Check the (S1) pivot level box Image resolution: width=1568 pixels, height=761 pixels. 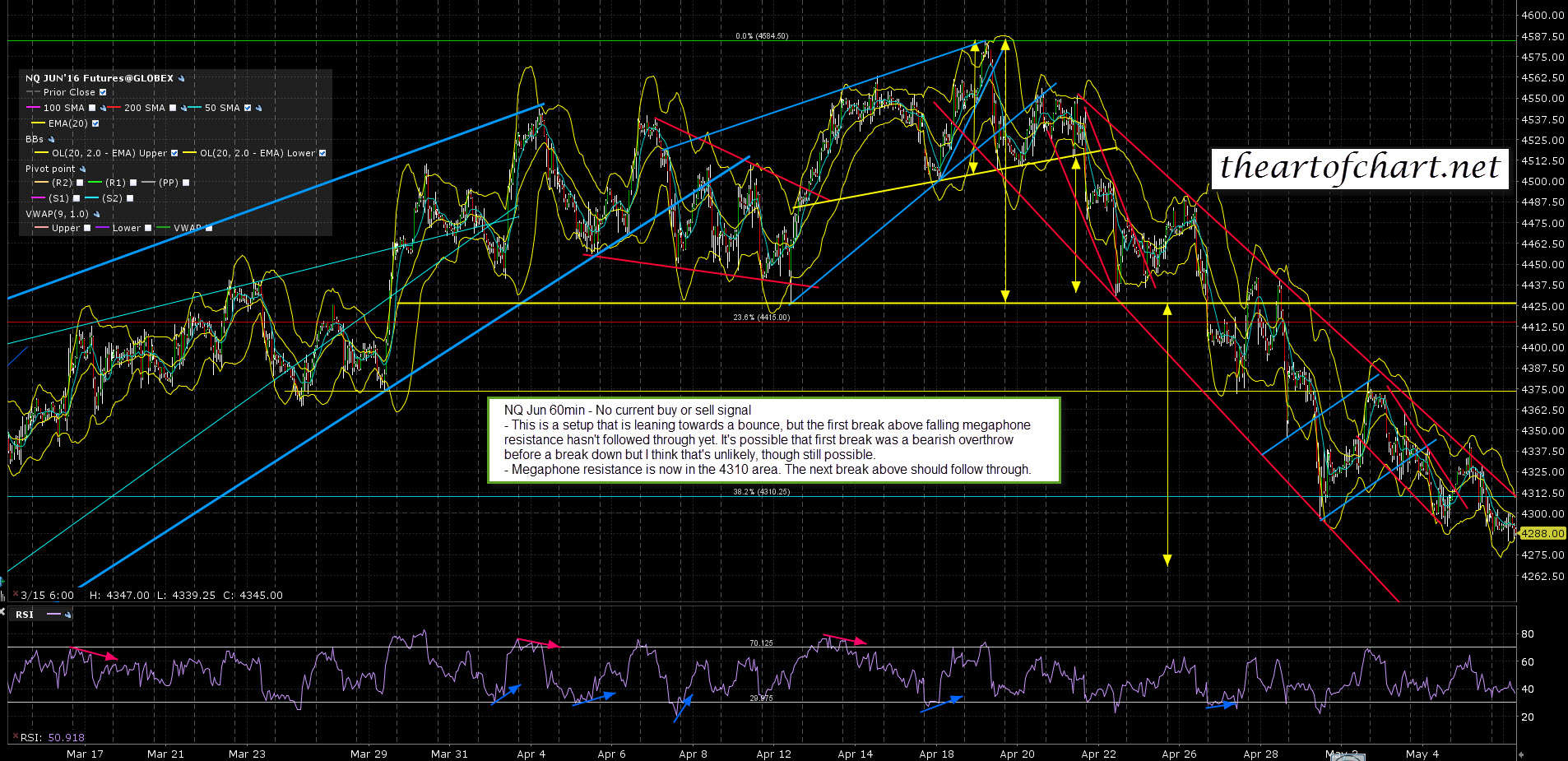[77, 198]
